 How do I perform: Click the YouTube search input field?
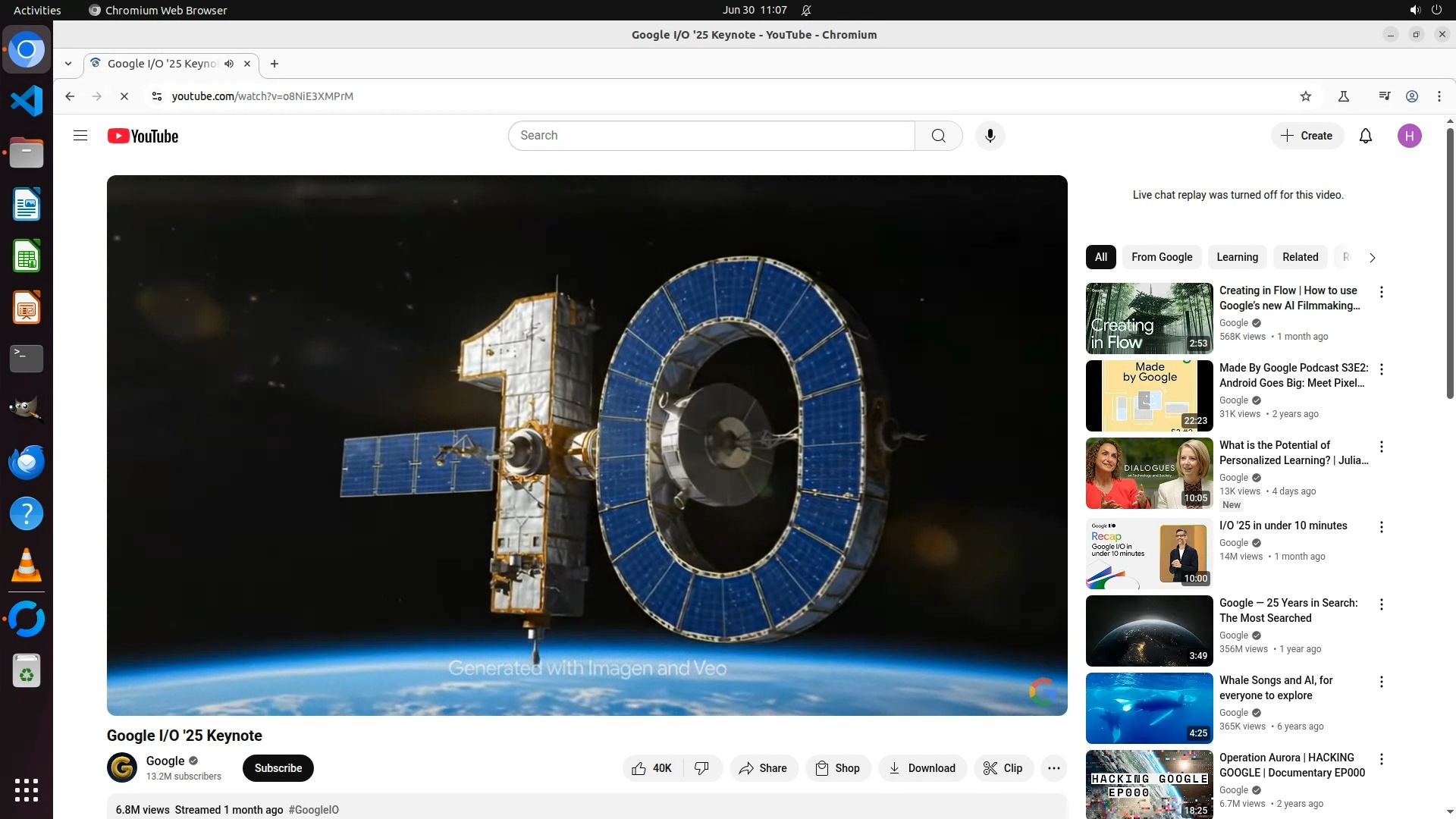click(711, 136)
